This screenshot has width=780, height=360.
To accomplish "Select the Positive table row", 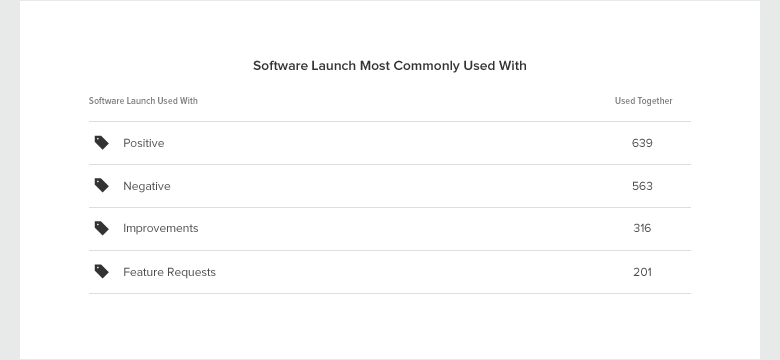I will coord(390,143).
